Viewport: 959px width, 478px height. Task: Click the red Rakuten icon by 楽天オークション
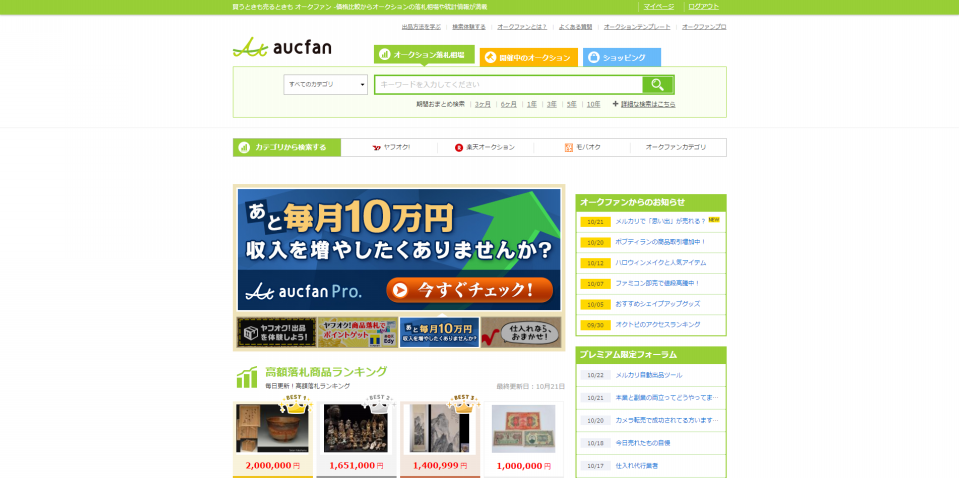(459, 147)
